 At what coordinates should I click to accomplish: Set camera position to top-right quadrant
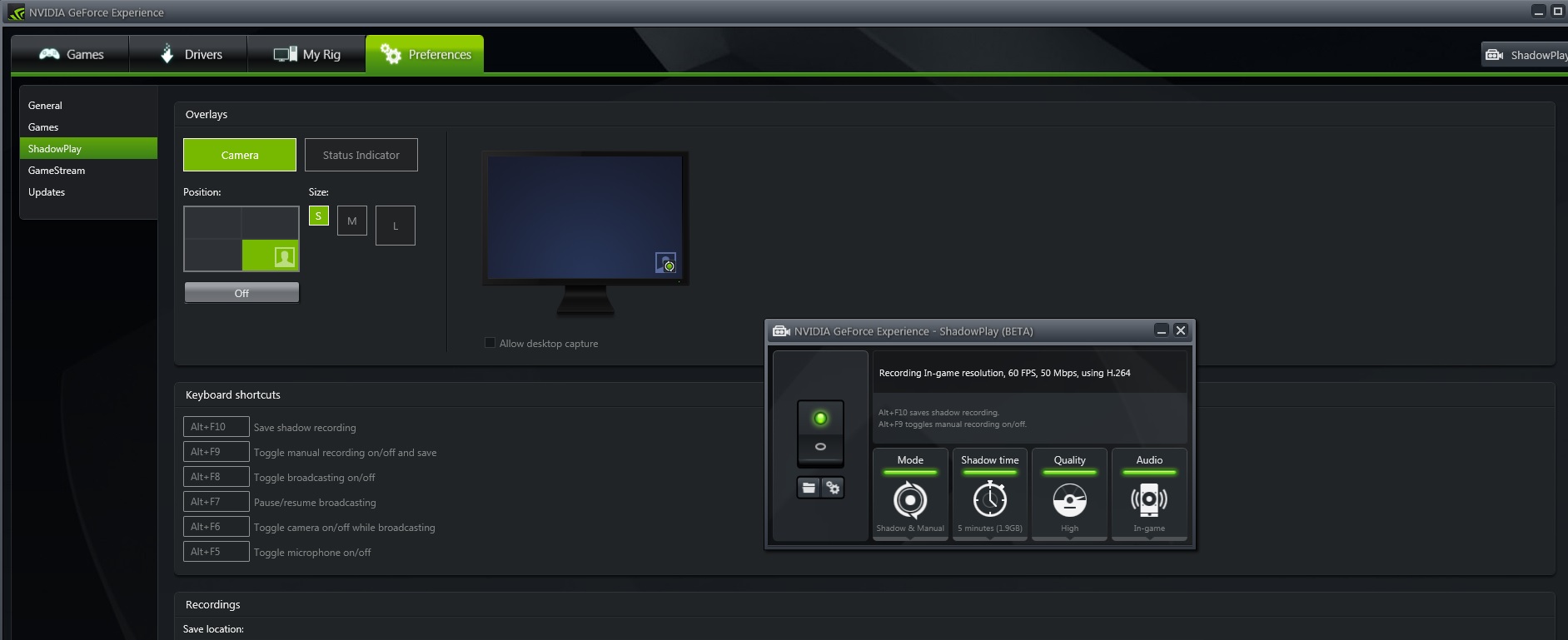pyautogui.click(x=270, y=223)
